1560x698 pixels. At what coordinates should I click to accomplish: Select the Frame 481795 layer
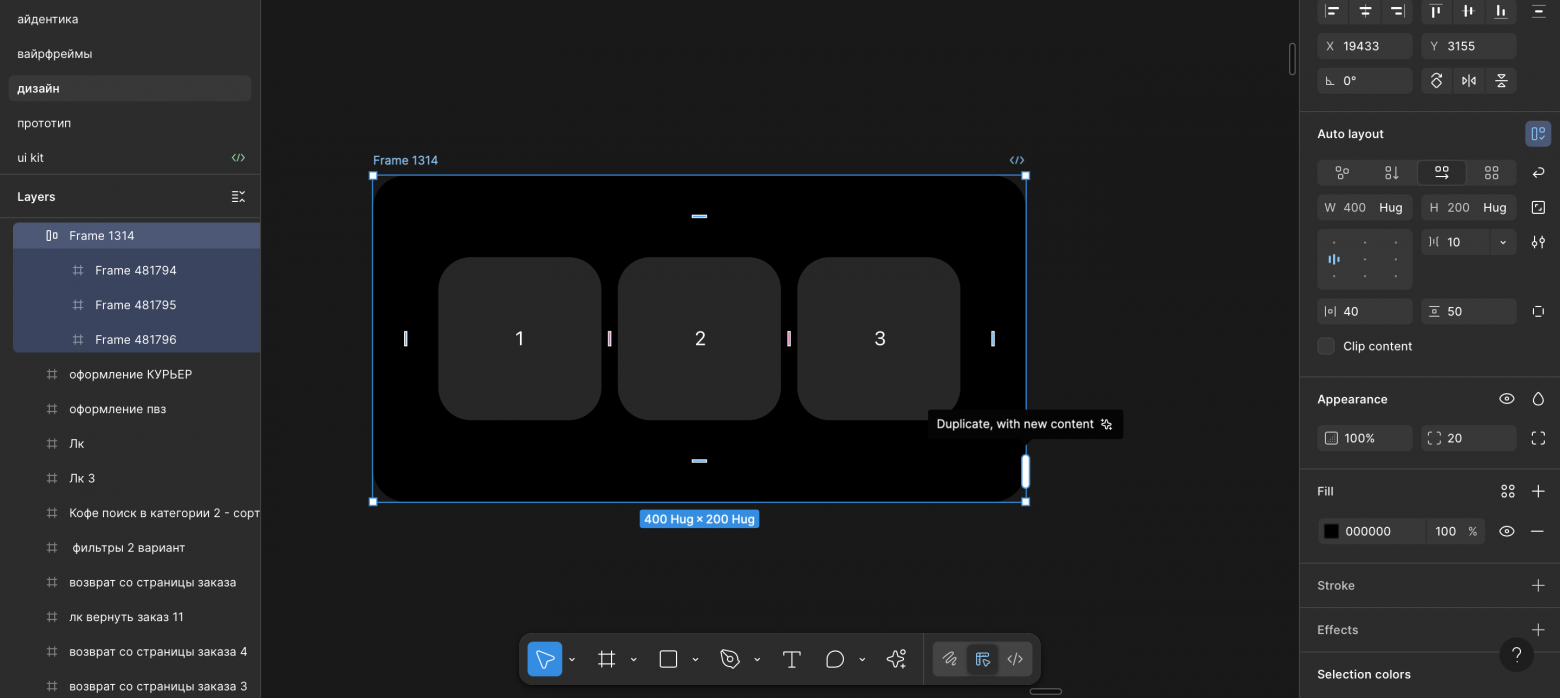135,305
